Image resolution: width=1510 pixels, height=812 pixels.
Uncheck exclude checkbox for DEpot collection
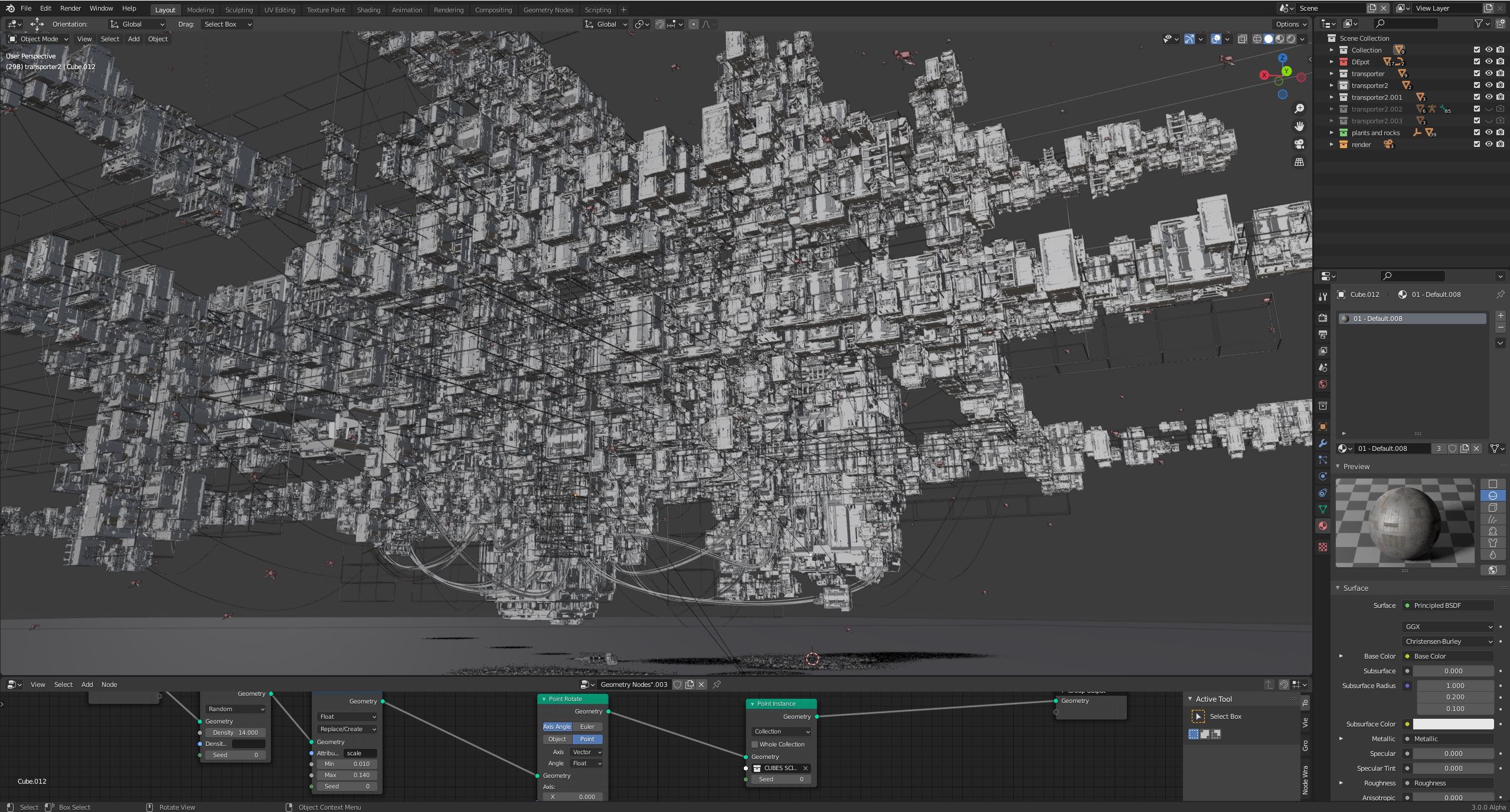tap(1476, 62)
